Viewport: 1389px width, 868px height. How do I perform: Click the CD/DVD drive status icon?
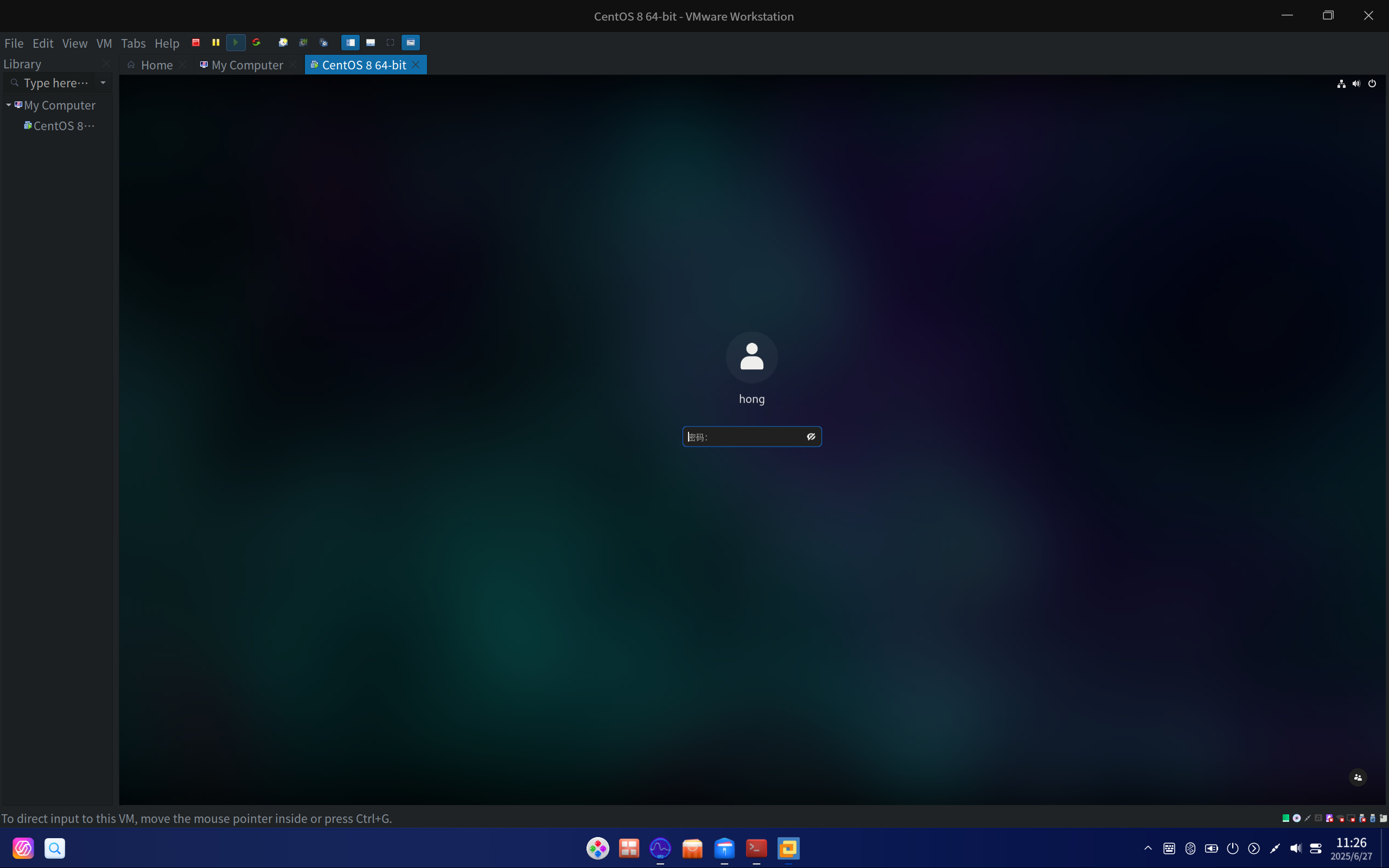point(1297,818)
